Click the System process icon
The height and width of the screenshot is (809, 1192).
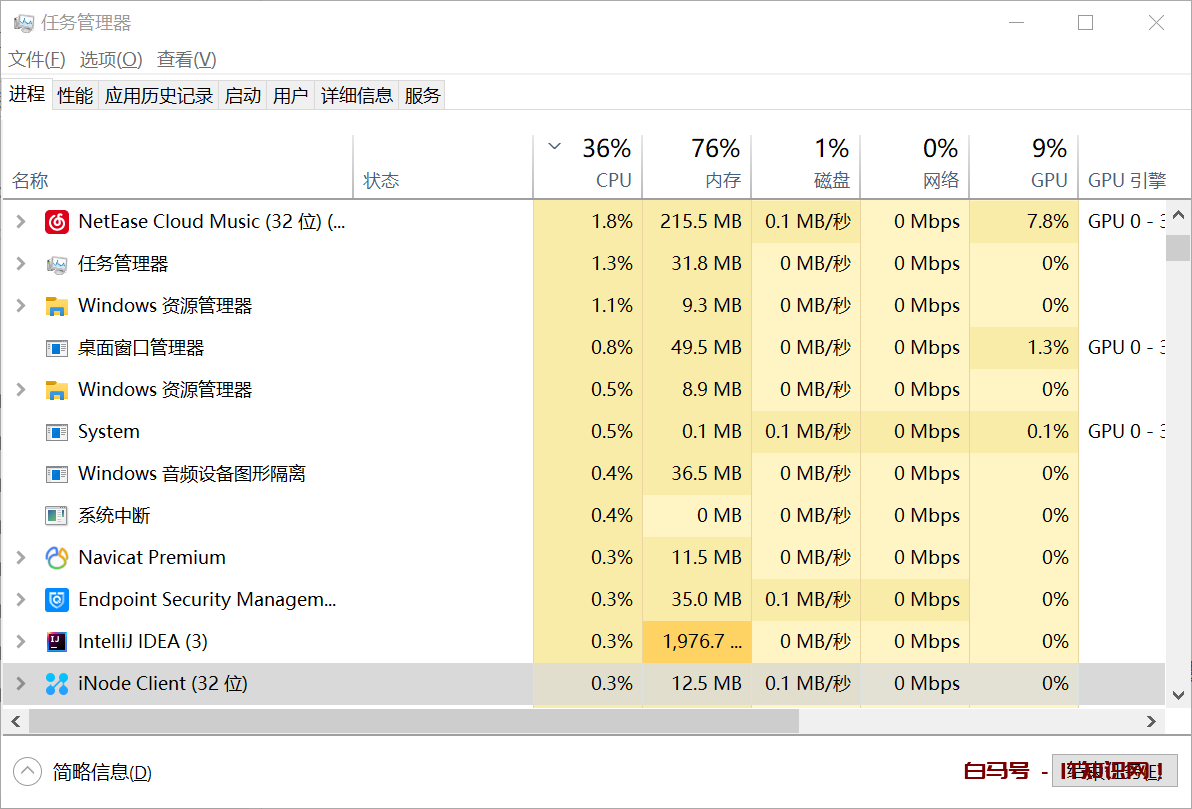click(57, 431)
